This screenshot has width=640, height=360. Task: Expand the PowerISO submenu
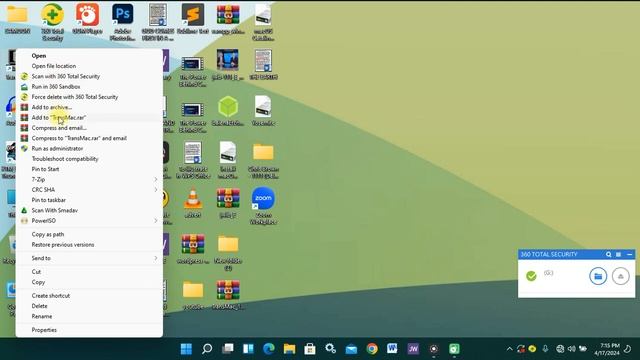click(x=89, y=221)
